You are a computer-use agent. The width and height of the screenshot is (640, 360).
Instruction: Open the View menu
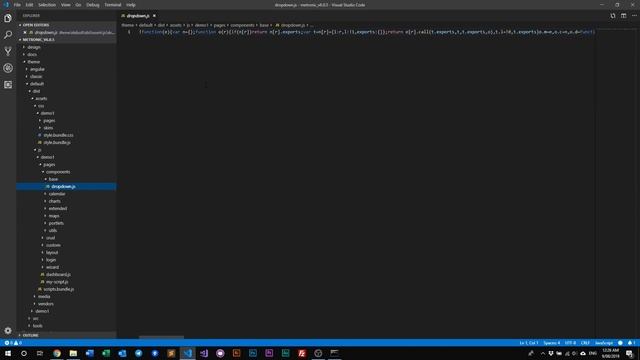(x=66, y=5)
